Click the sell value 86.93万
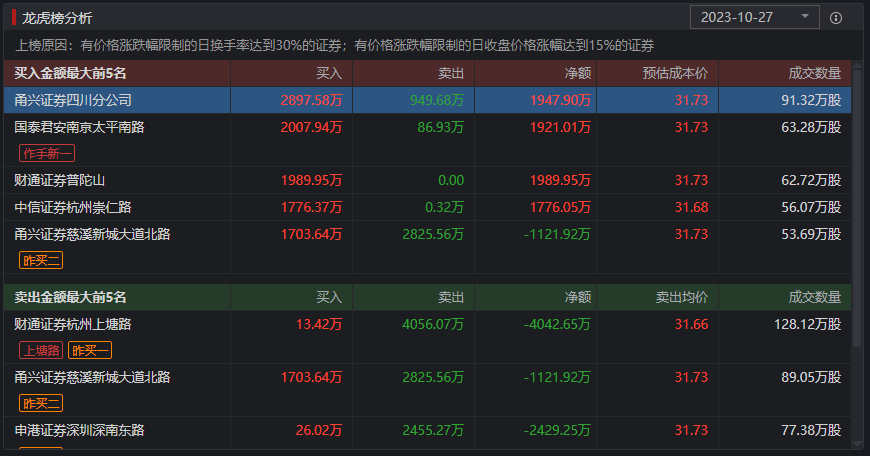 [441, 127]
